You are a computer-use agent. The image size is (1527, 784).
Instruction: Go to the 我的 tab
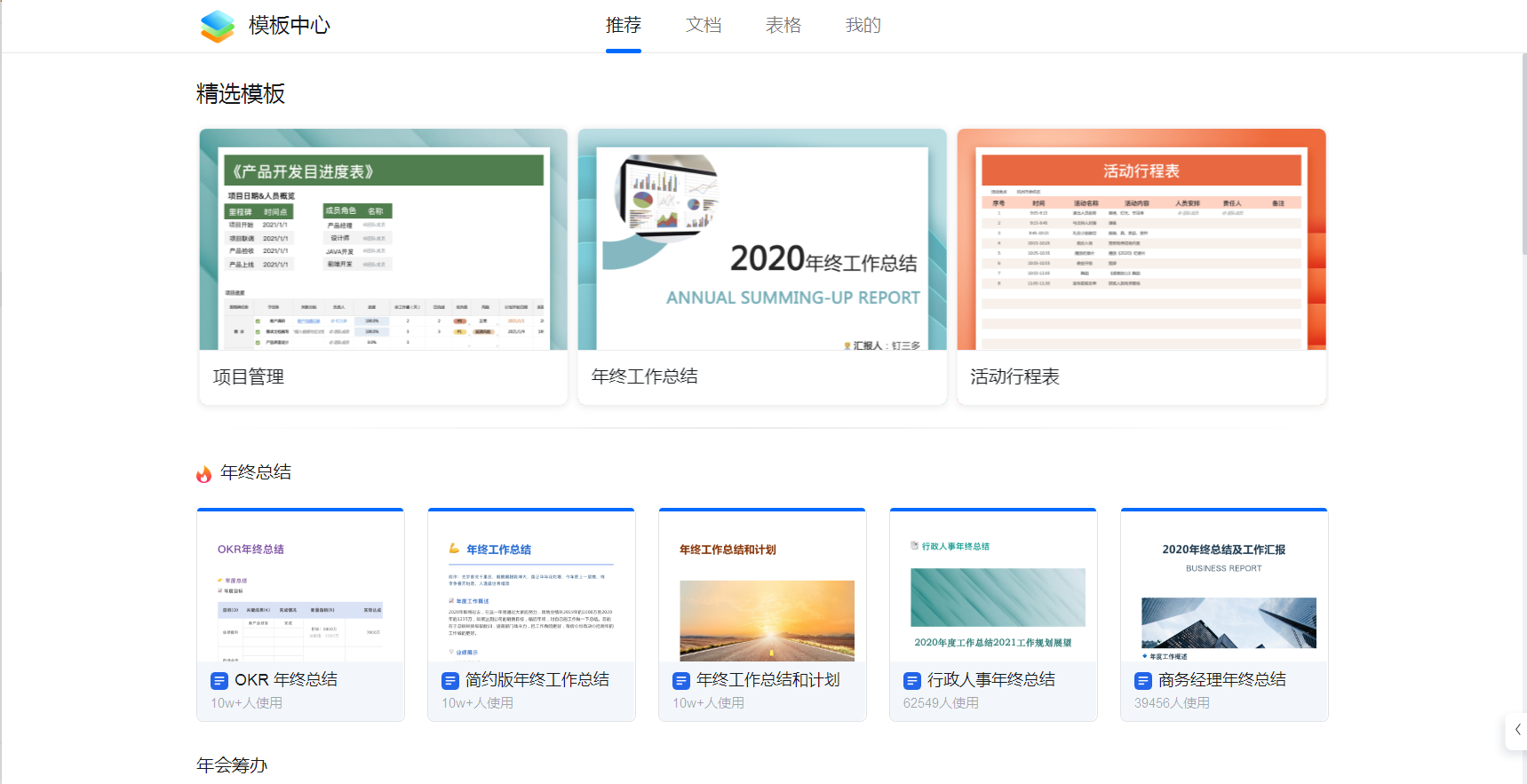[x=863, y=25]
